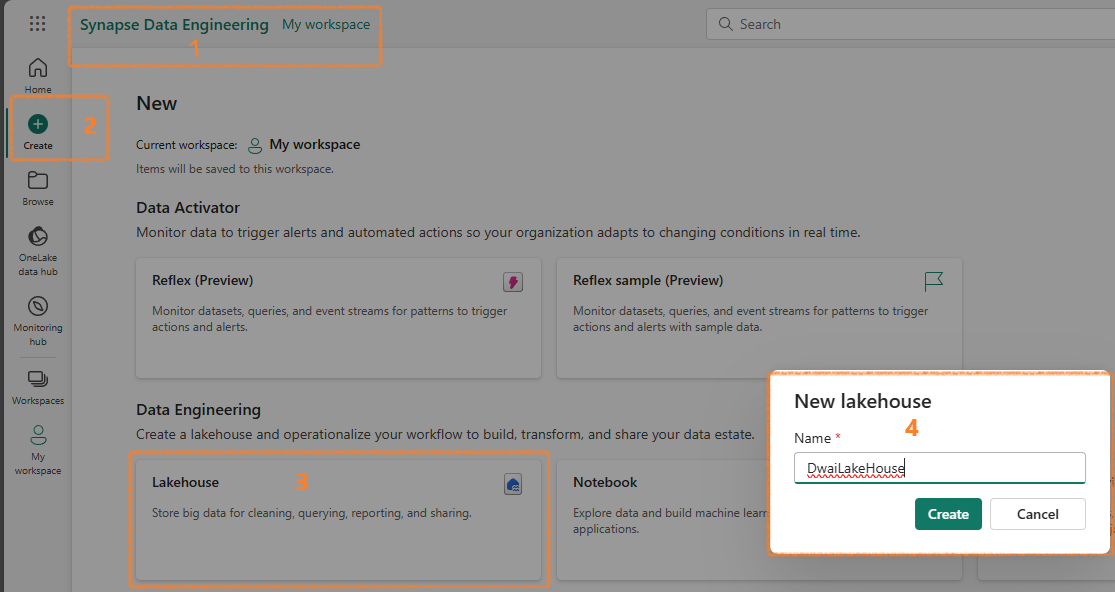Click the Data Engineering section heading
Viewport: 1115px width, 592px height.
(198, 410)
